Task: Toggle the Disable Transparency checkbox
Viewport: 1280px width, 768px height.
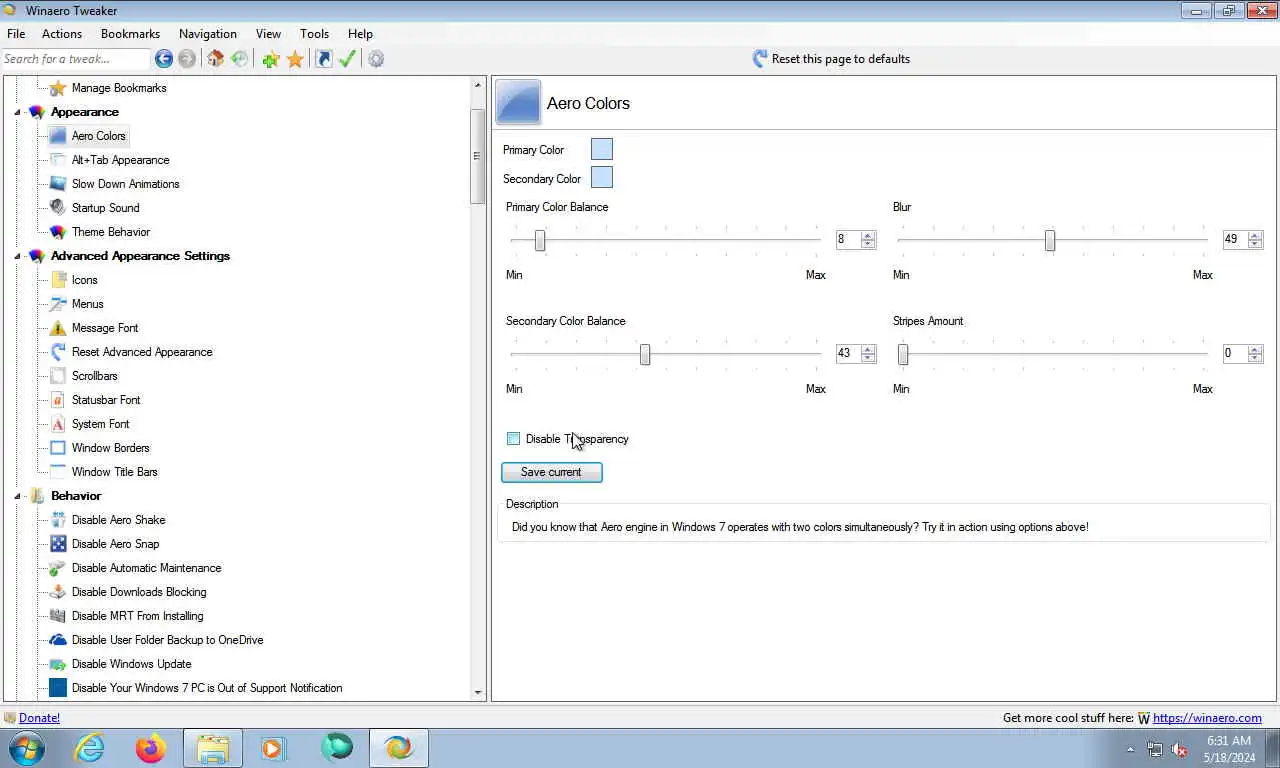Action: tap(514, 439)
